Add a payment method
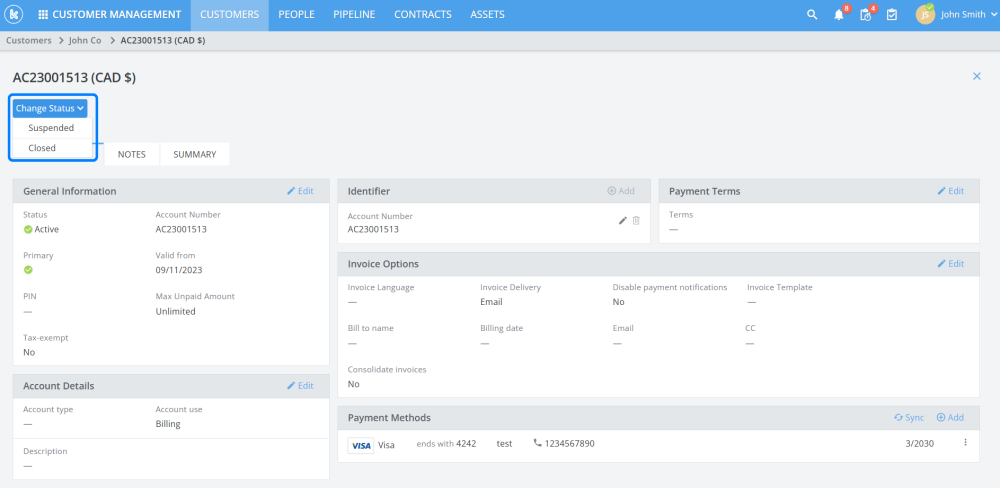 pyautogui.click(x=950, y=418)
